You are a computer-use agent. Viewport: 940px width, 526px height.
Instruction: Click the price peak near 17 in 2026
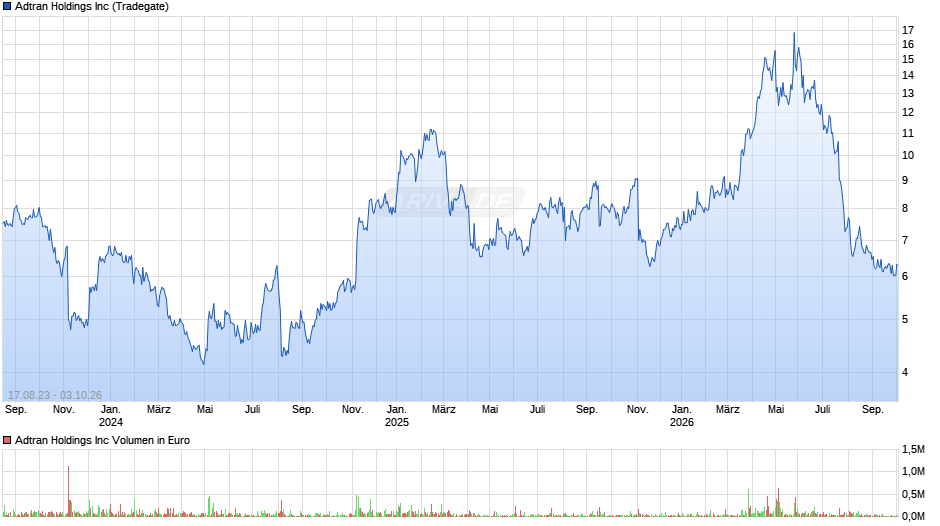point(794,34)
